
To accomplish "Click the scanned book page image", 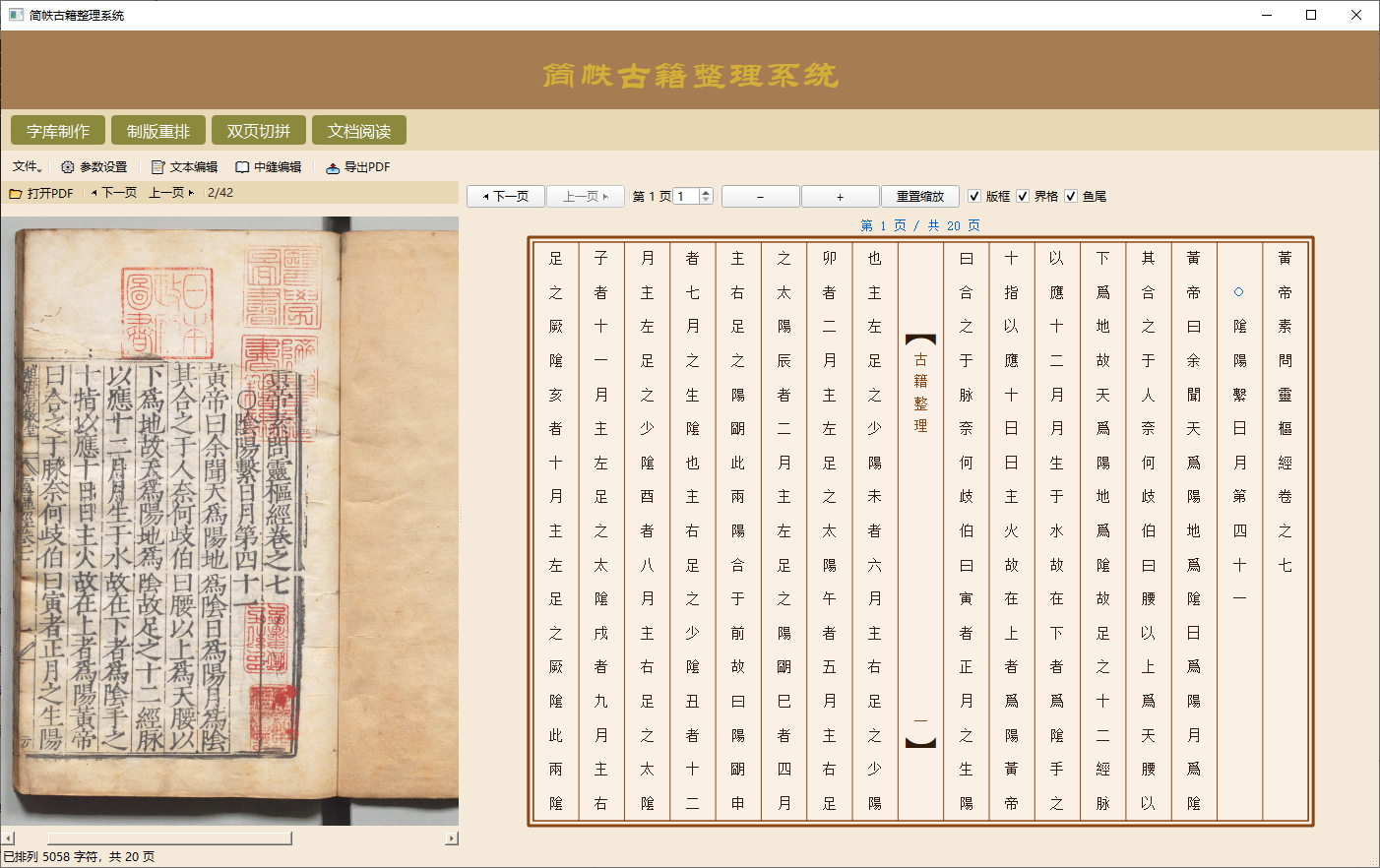I will 230,521.
